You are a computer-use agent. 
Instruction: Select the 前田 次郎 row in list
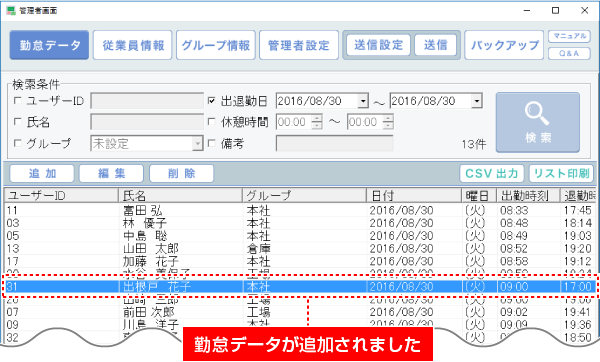[300, 312]
